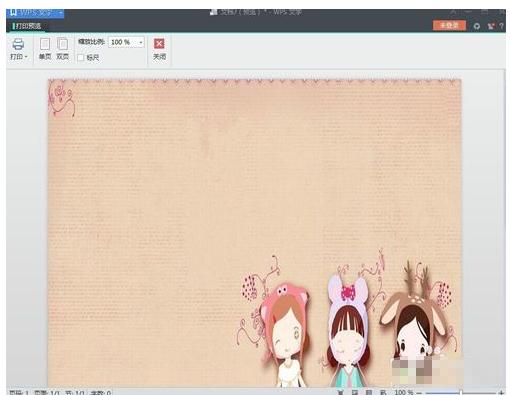Close print preview with red 关闭 button
Viewport: 510px width, 395px height.
[x=159, y=49]
